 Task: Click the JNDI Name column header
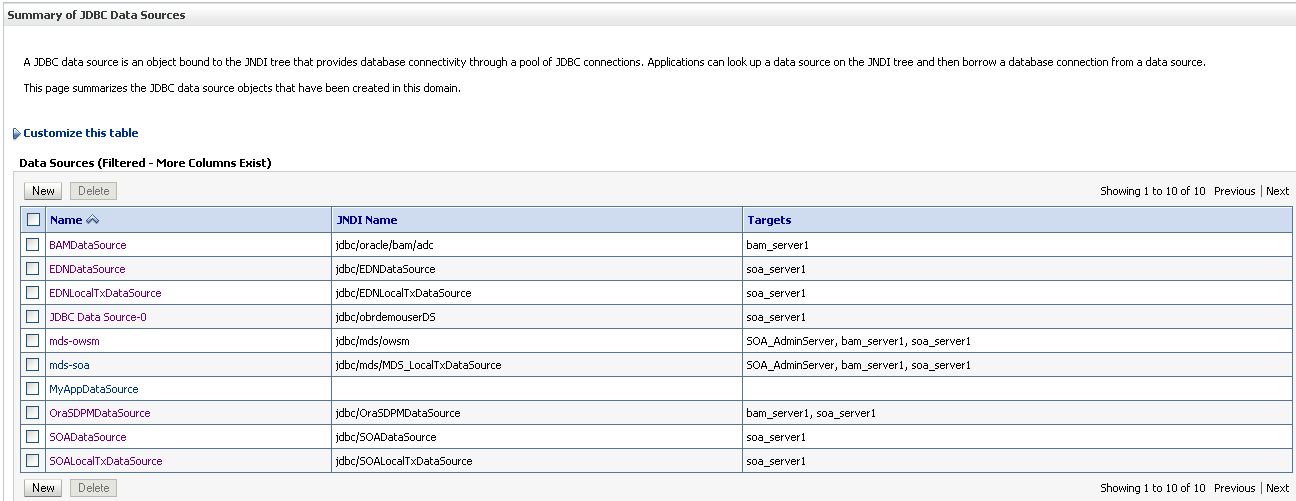point(366,220)
